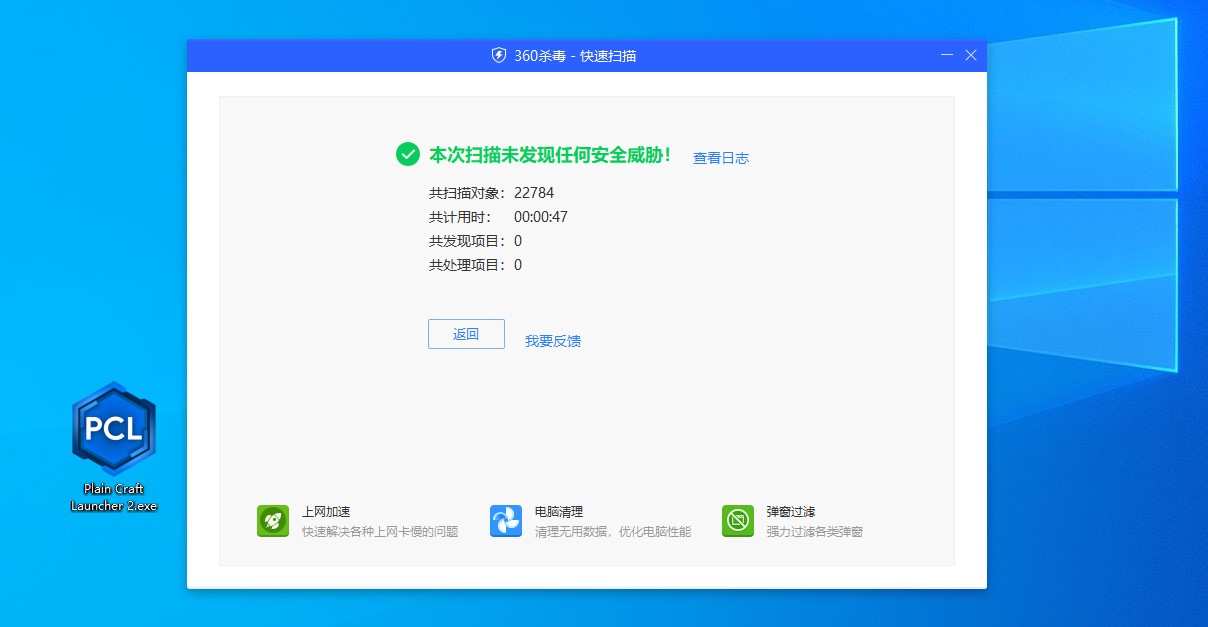Open the 查看日志 link

point(721,158)
